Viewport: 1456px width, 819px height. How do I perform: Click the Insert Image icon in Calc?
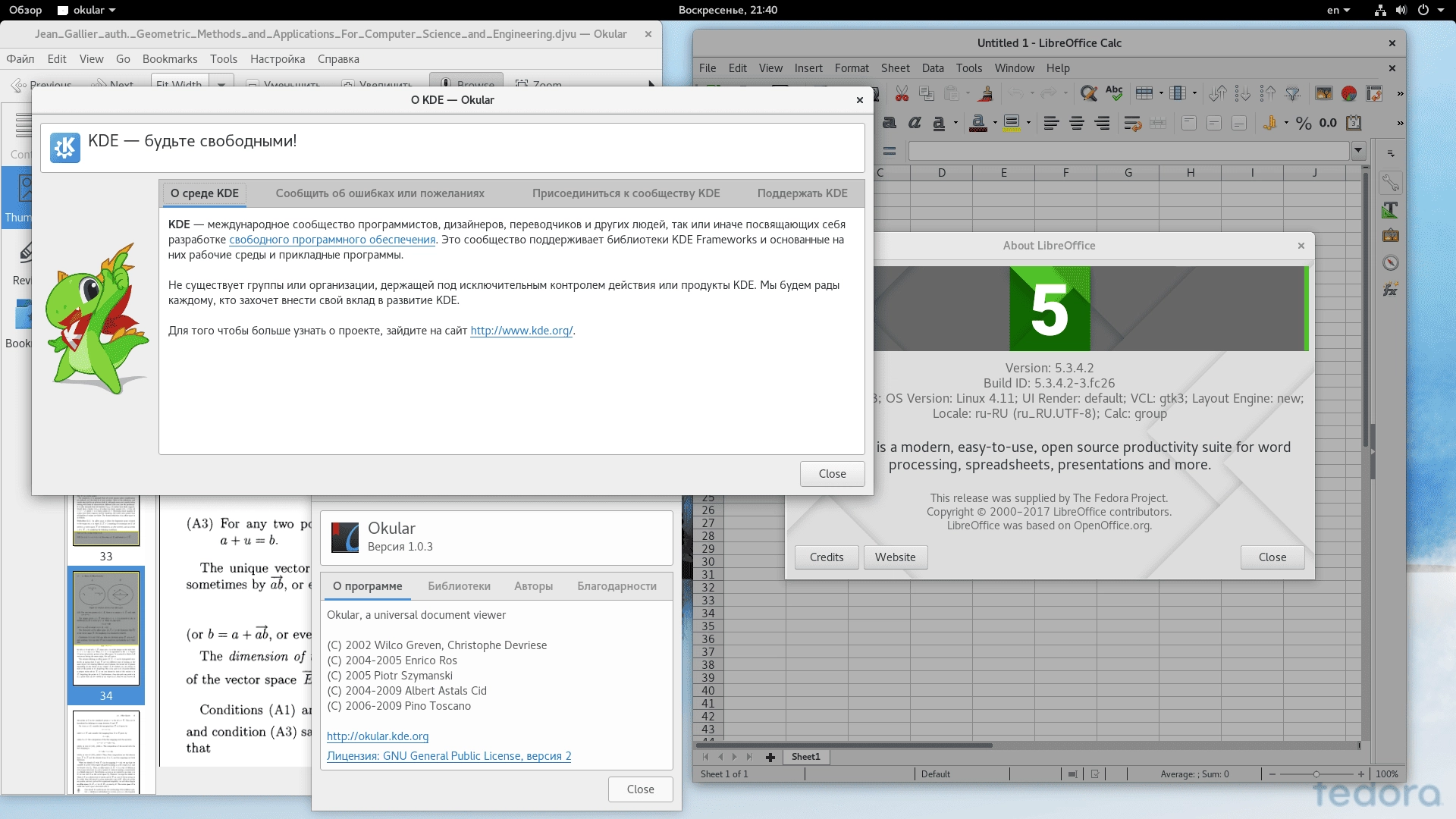click(x=1324, y=93)
